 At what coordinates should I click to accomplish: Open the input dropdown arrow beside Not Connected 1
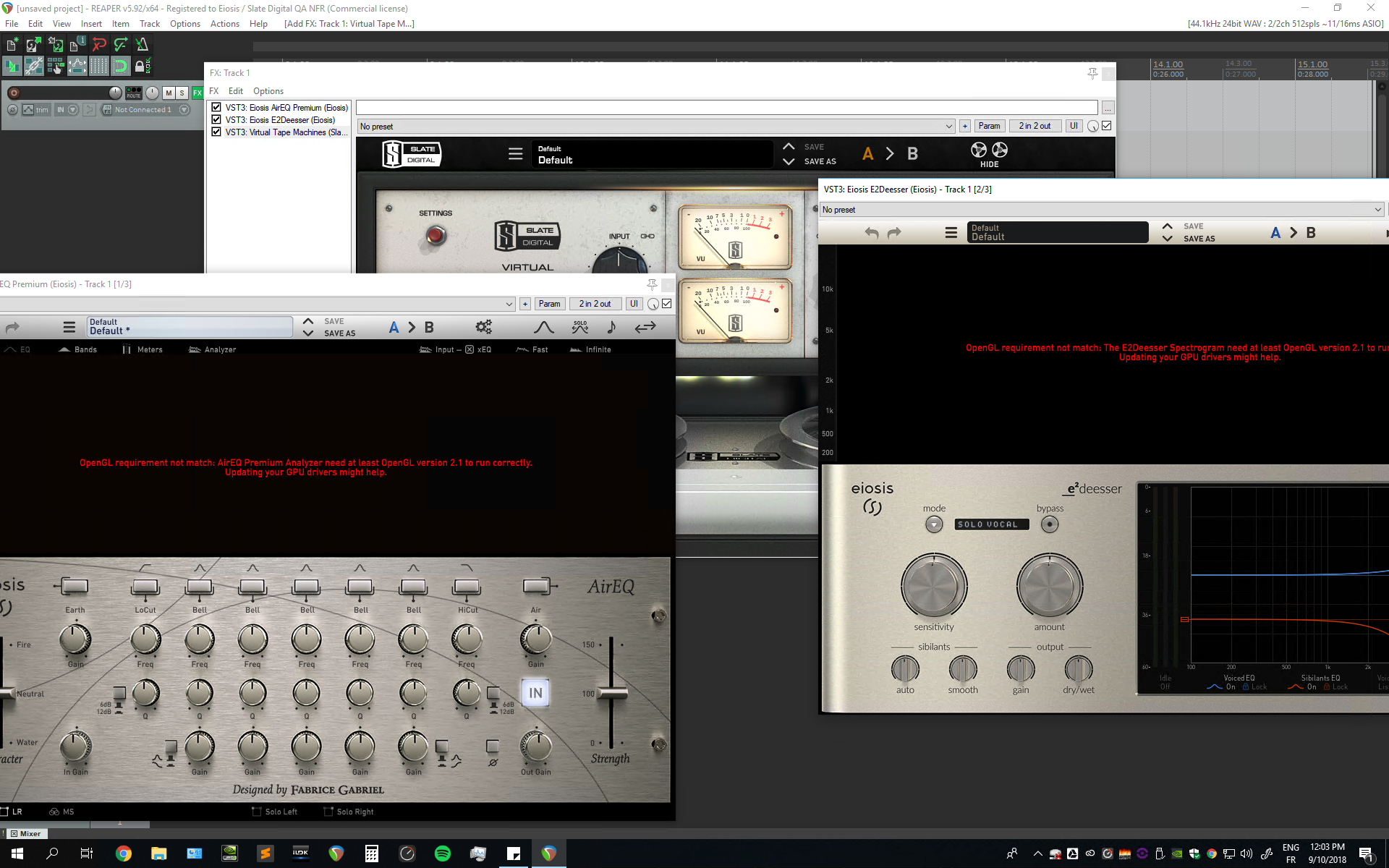point(184,110)
